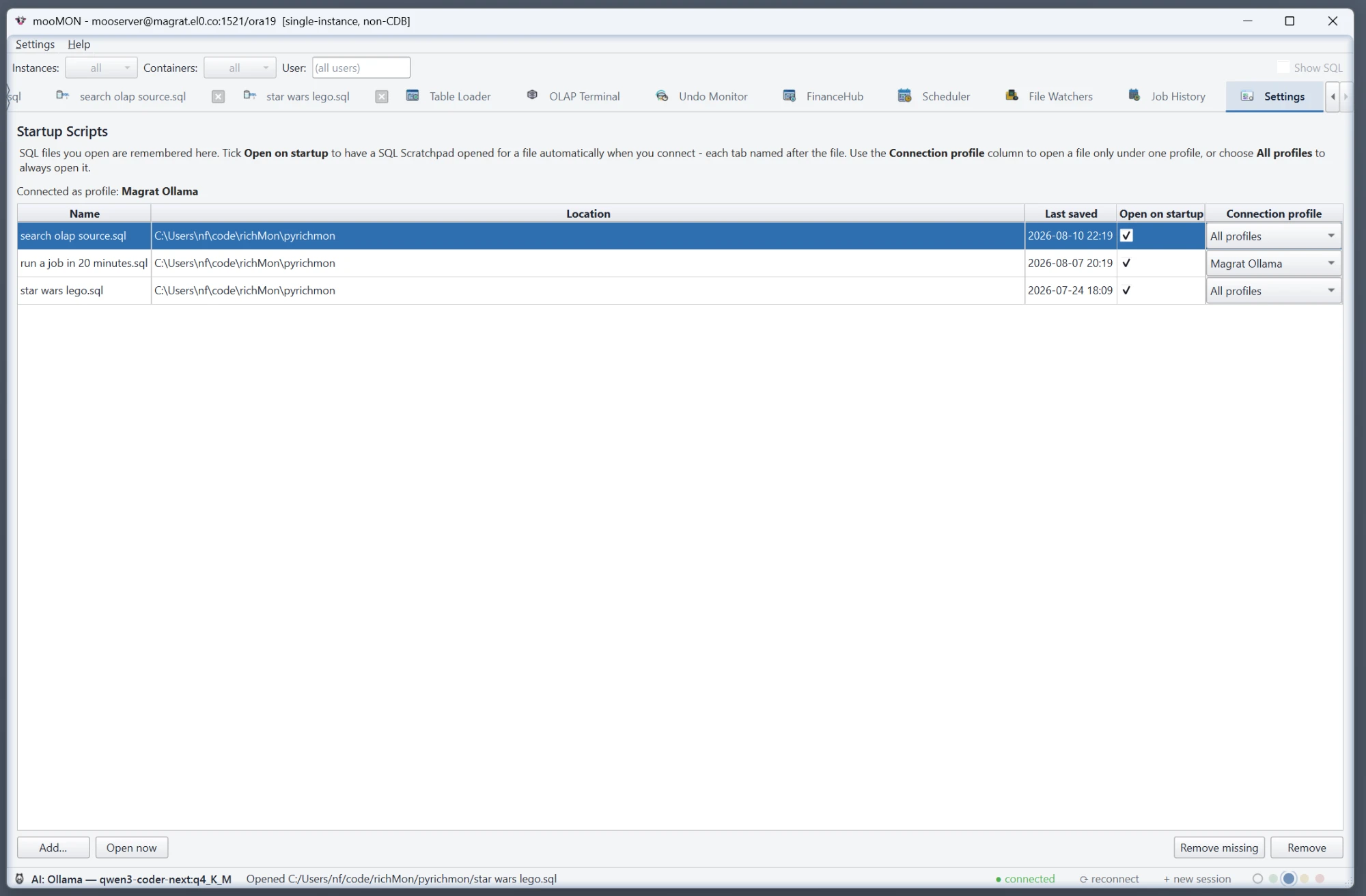The width and height of the screenshot is (1366, 896).
Task: Click the Open now button
Action: point(132,848)
